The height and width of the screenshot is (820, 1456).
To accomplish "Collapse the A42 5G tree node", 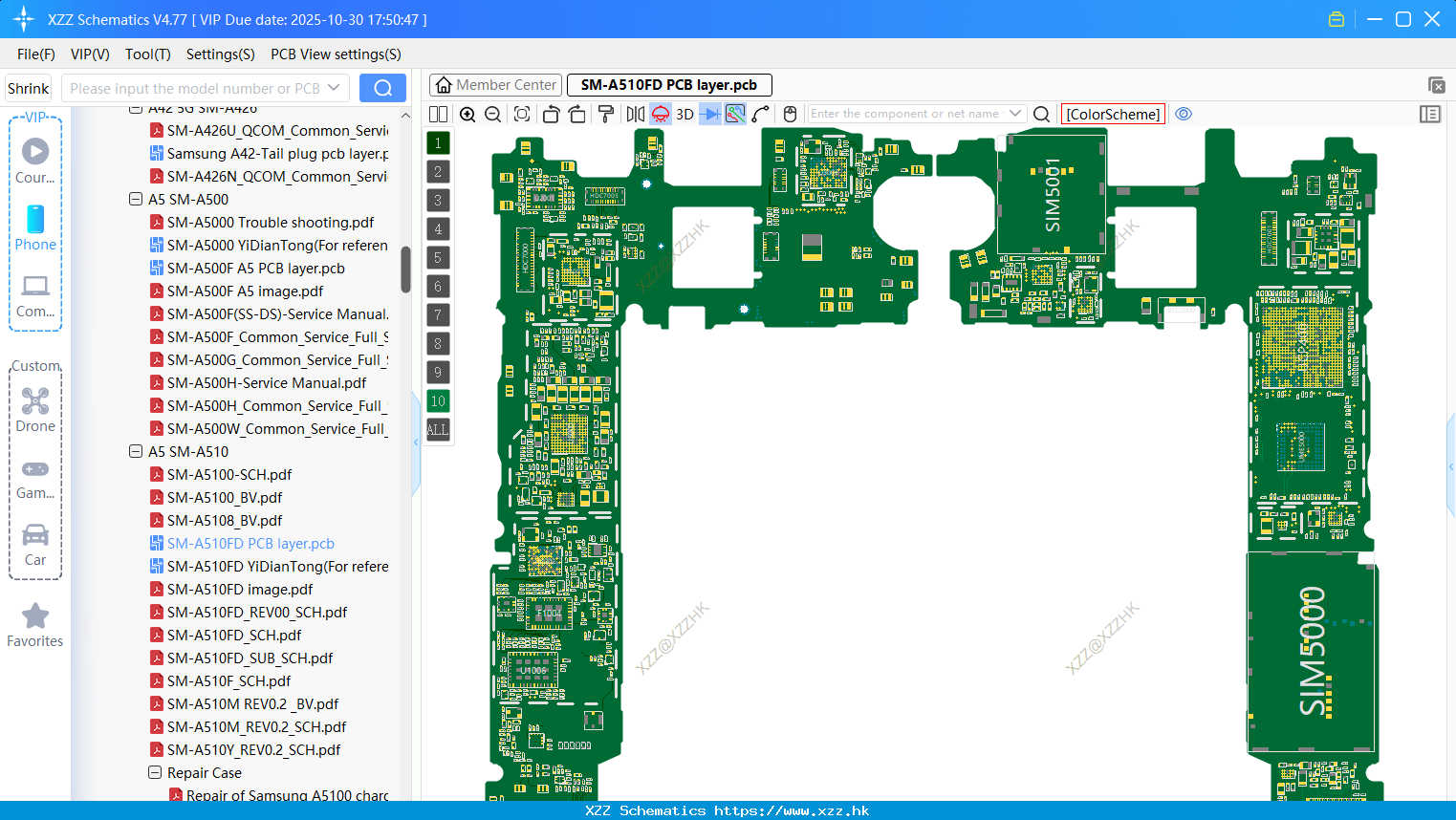I will 136,109.
